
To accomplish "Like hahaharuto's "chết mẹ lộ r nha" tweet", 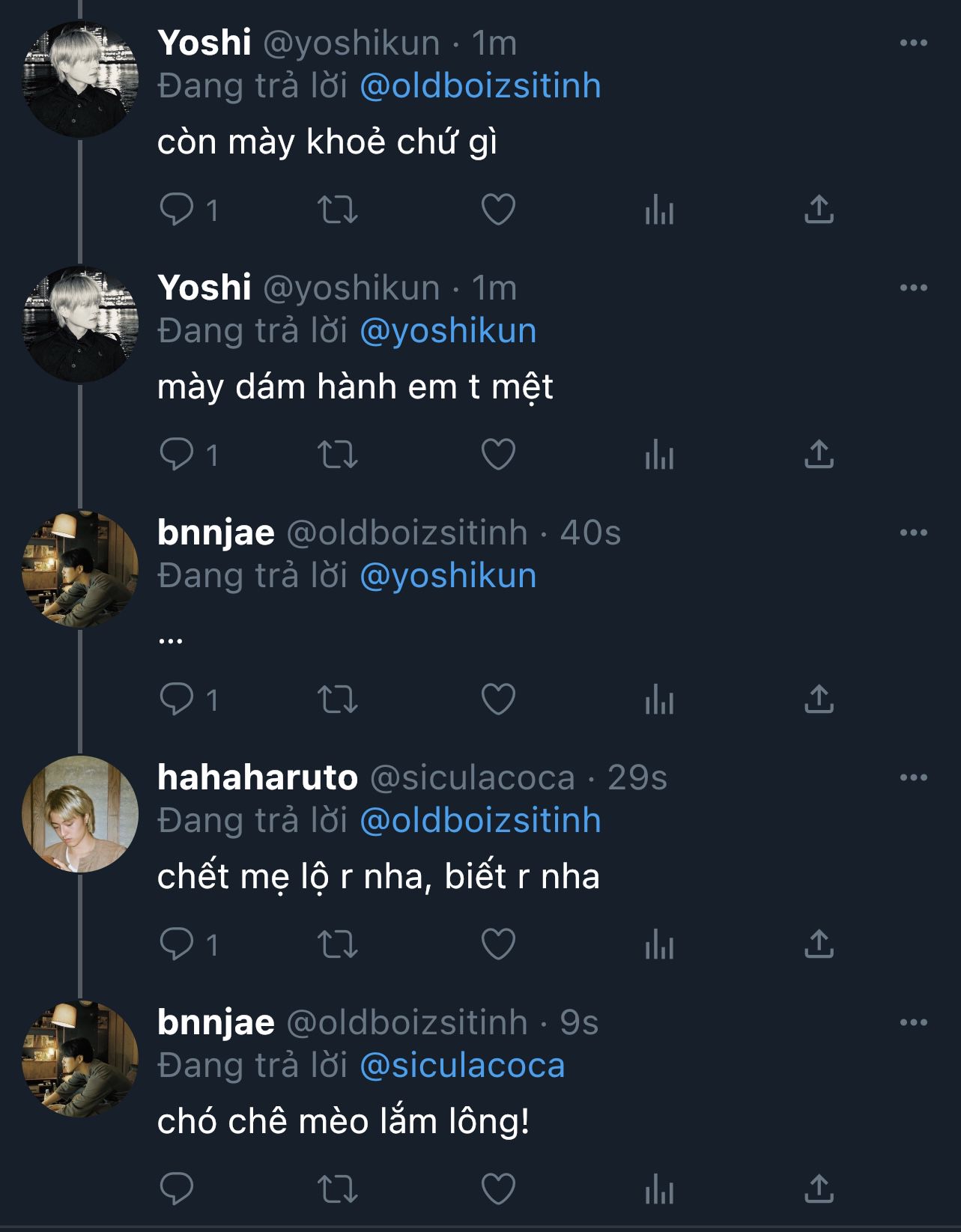I will coord(498,944).
